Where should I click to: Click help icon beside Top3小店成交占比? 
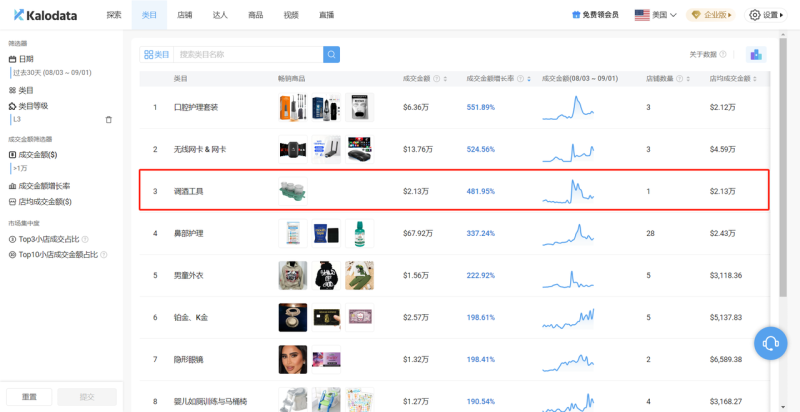point(85,239)
